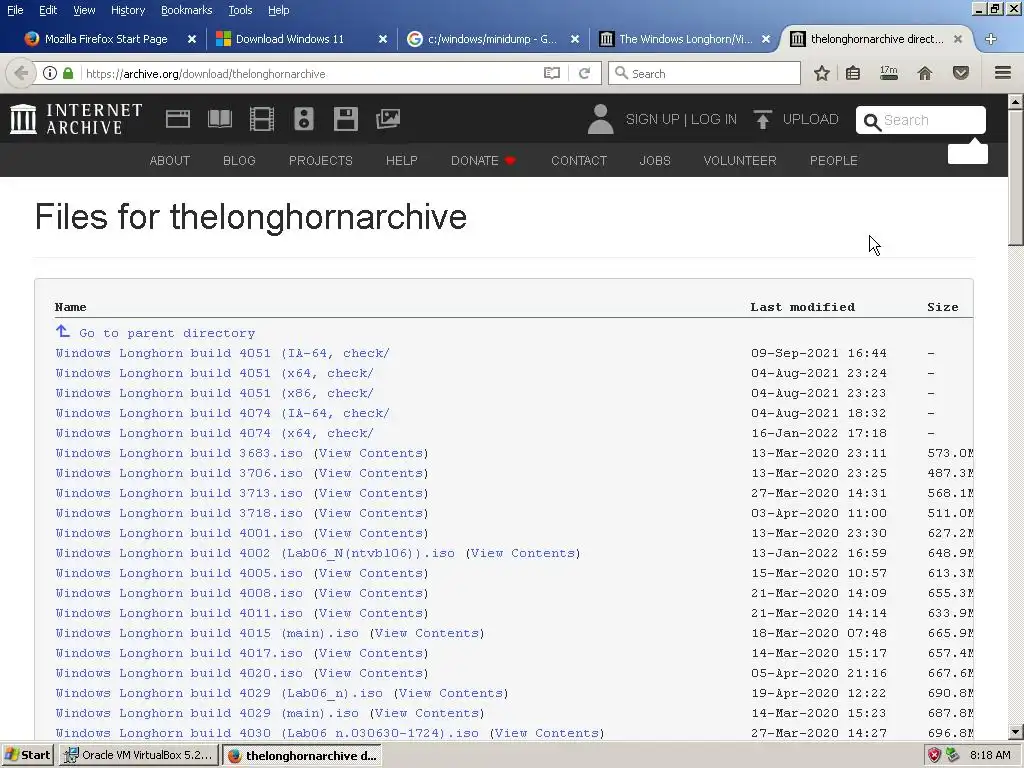The width and height of the screenshot is (1024, 768).
Task: Open the BLOG navigation link
Action: click(x=239, y=161)
